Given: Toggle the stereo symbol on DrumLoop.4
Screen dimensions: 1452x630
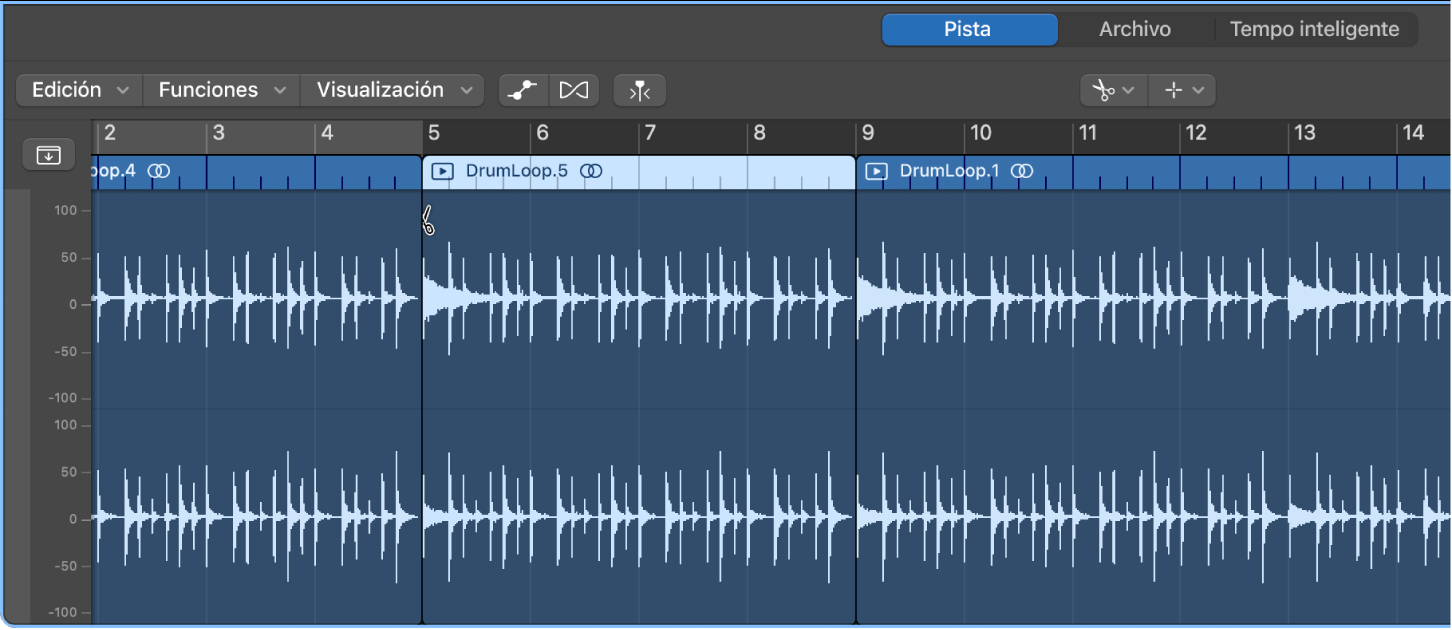Looking at the screenshot, I should tap(158, 170).
